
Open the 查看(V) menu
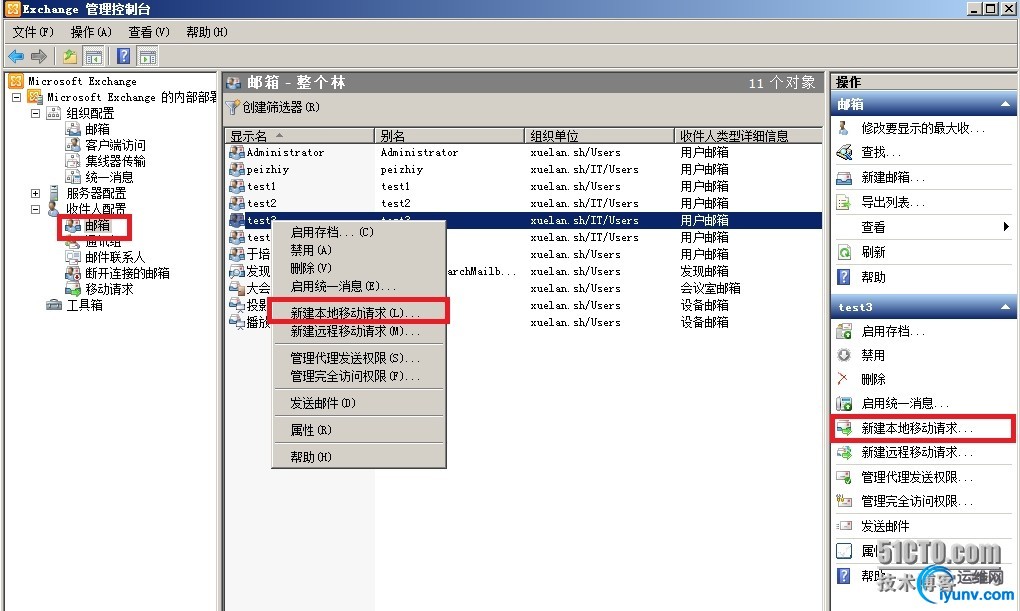(x=149, y=32)
